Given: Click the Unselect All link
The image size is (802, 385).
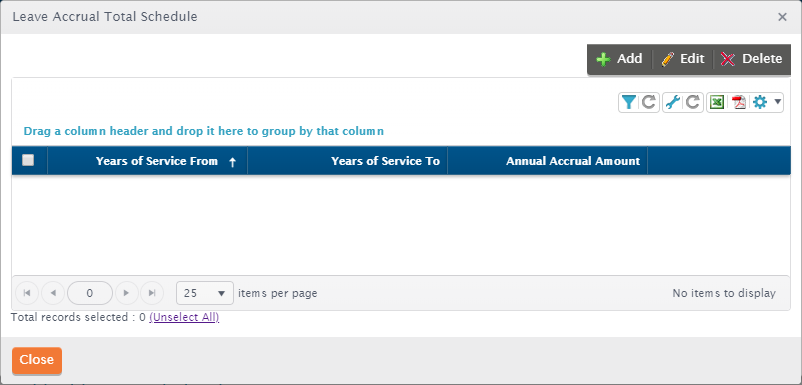Looking at the screenshot, I should point(184,318).
